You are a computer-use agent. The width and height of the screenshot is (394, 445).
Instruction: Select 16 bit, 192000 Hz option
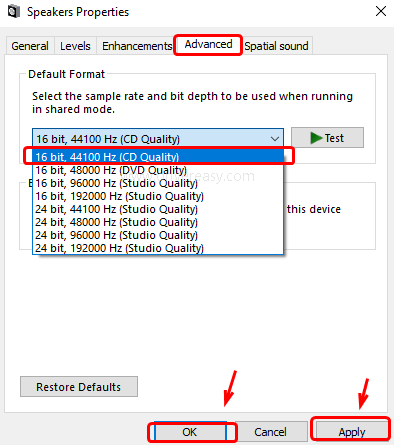[158, 196]
